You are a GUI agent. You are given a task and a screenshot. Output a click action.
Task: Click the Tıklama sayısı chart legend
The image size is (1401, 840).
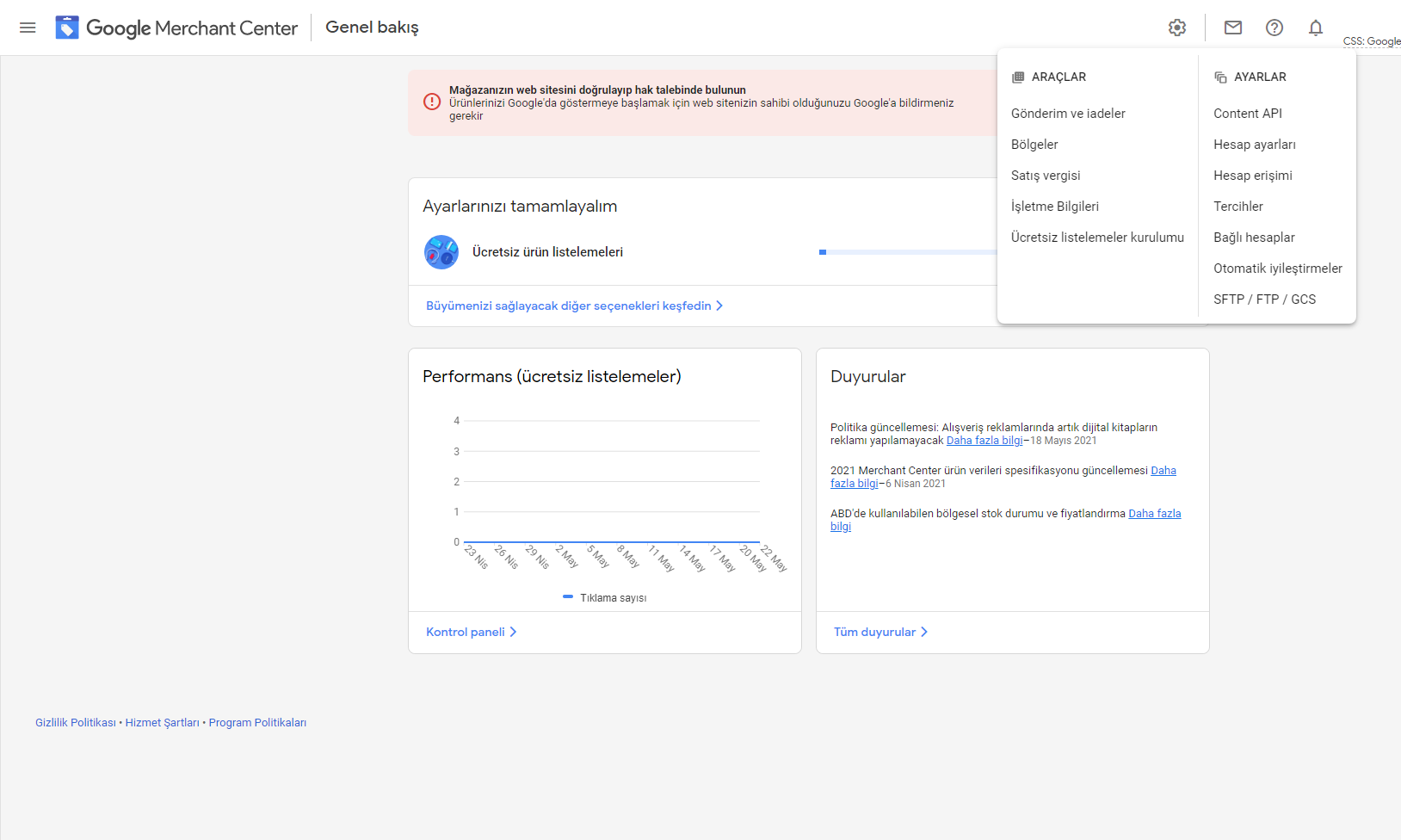click(604, 597)
